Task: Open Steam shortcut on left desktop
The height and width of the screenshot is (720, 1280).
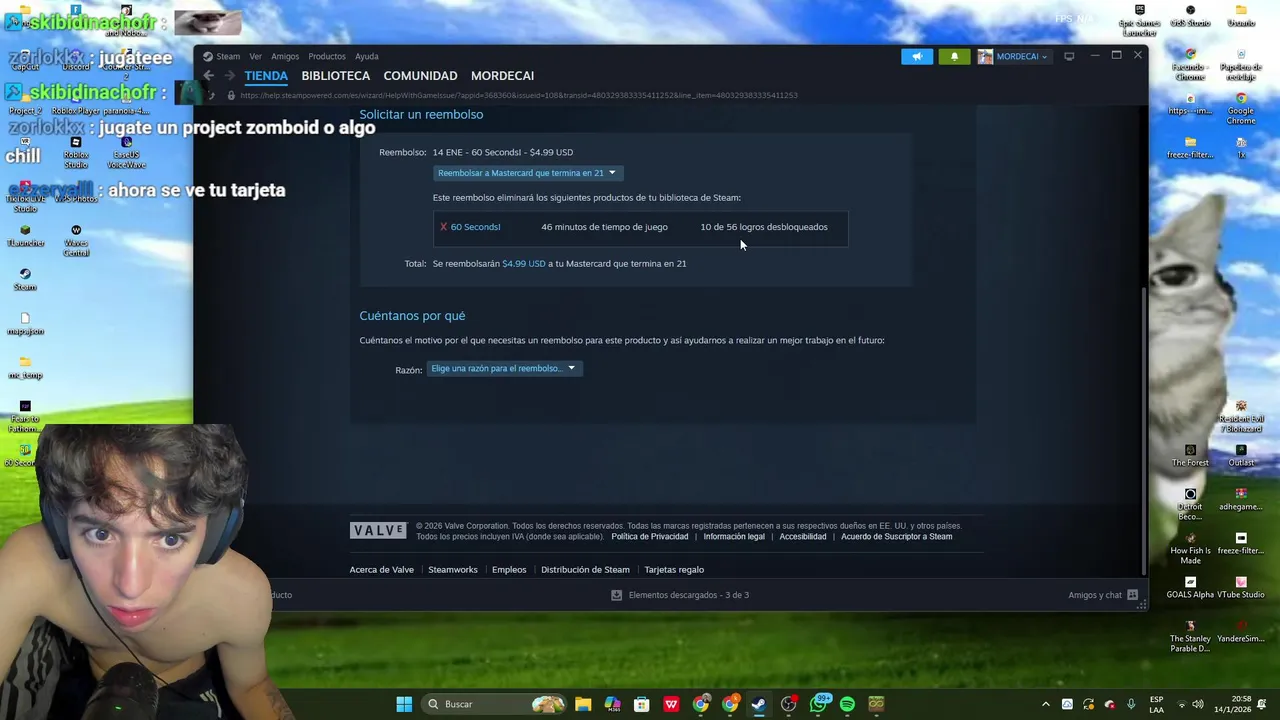Action: point(25,279)
